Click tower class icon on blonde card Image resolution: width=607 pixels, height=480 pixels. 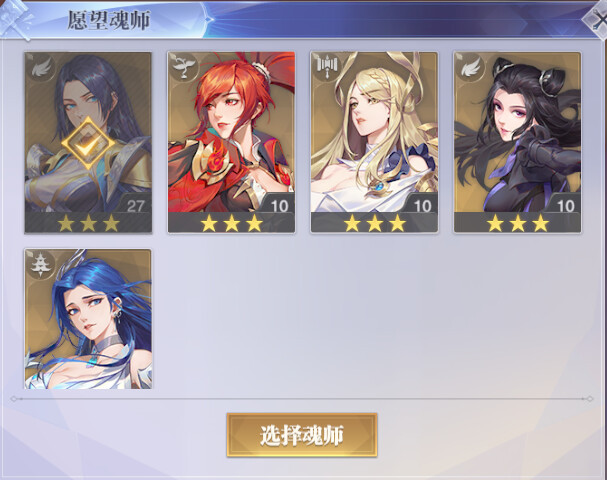(328, 67)
